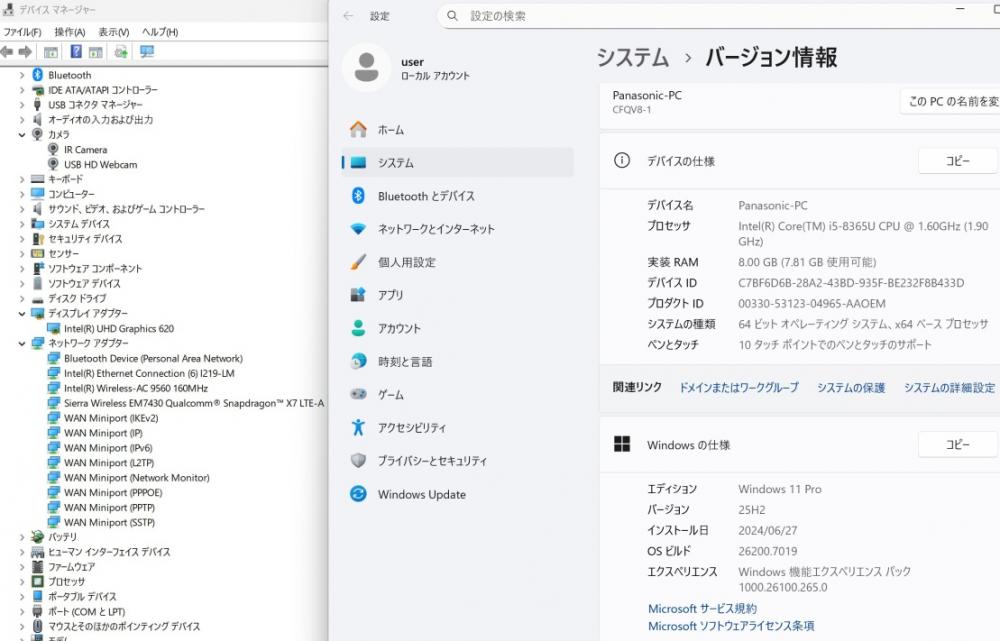
Task: Collapse the ネットワーク アダプター category
Action: (x=22, y=343)
